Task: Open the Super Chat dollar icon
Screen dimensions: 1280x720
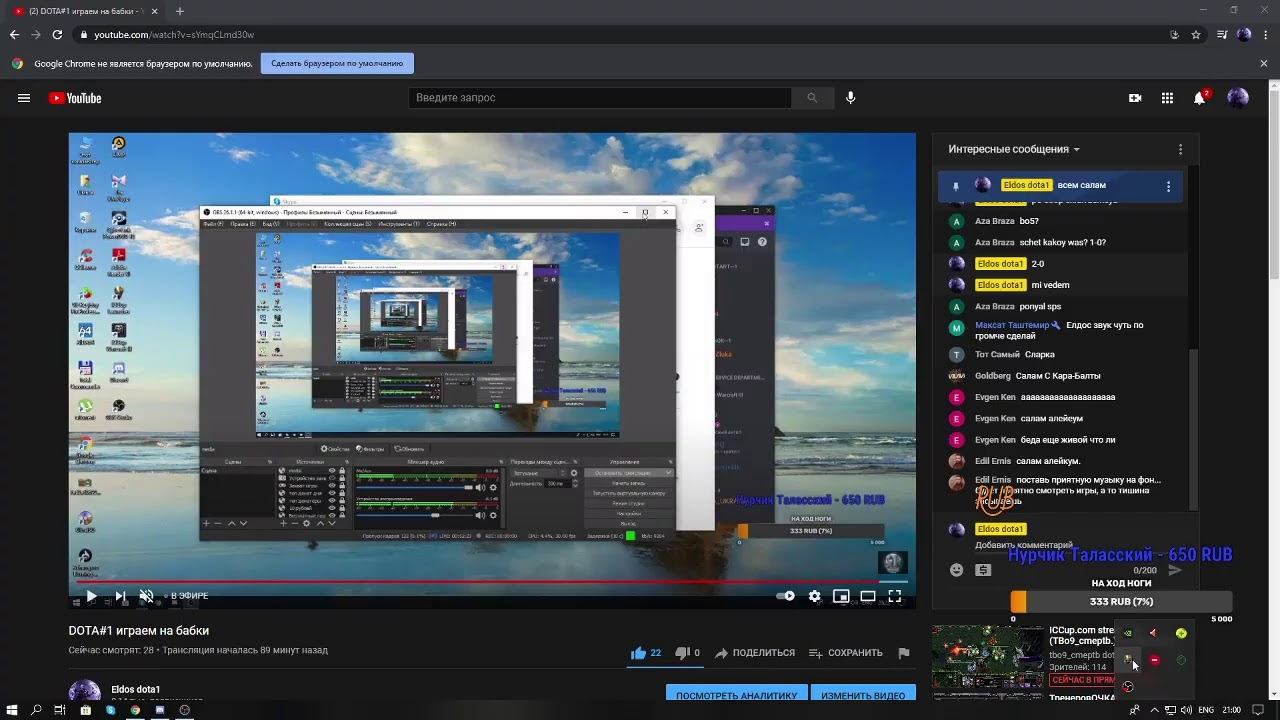Action: click(983, 570)
